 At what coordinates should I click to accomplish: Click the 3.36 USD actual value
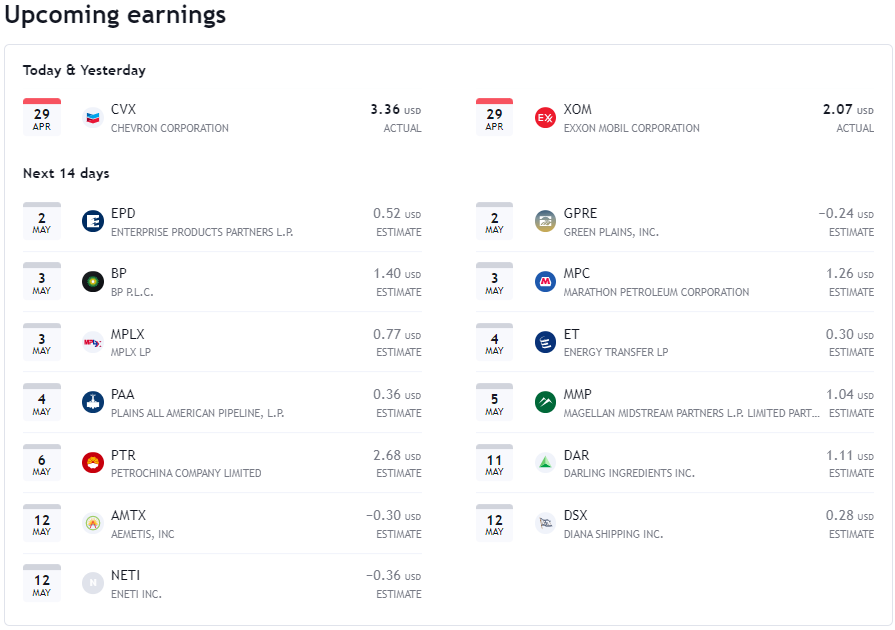tap(396, 110)
